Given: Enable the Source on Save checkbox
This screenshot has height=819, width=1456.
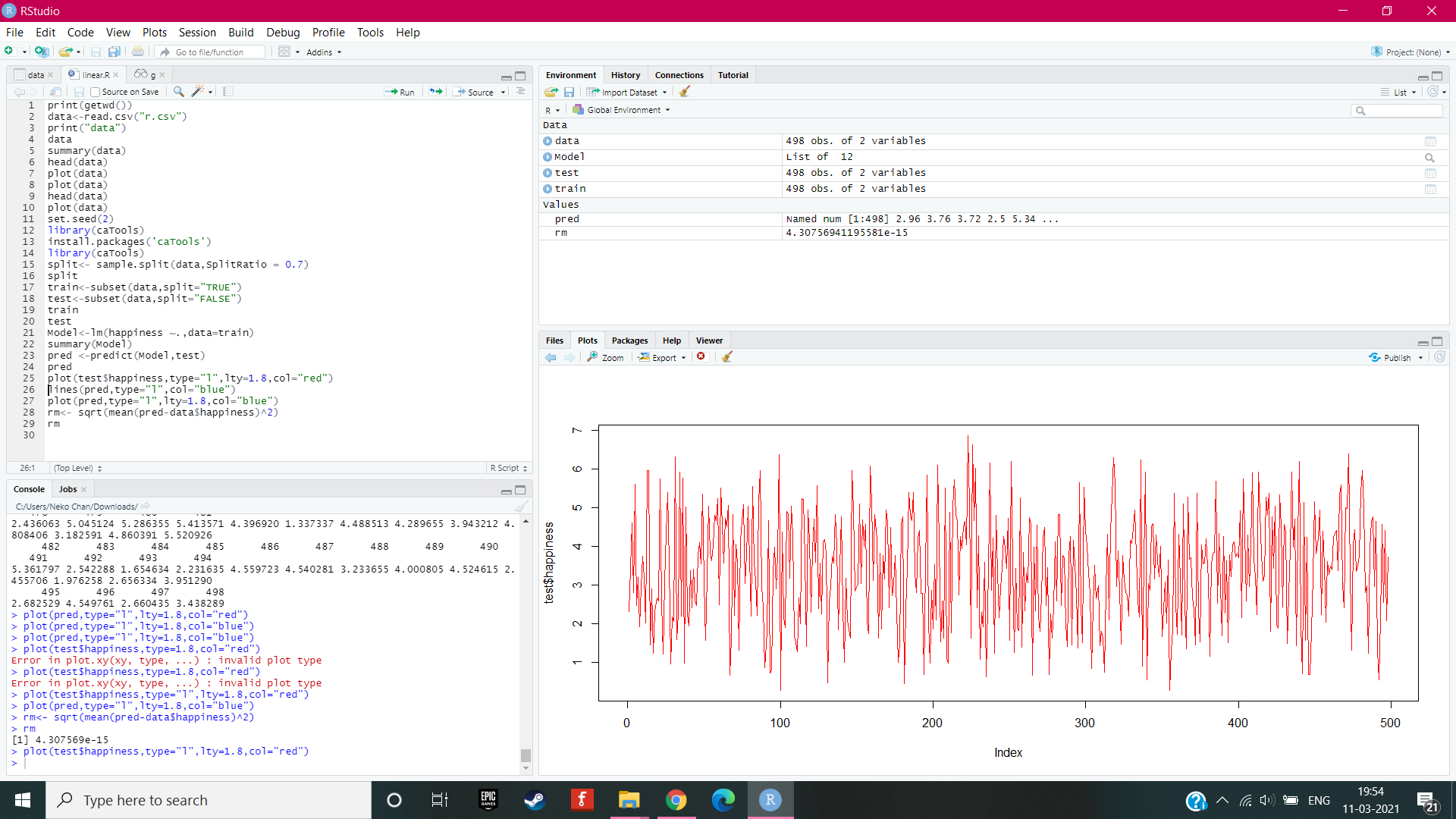Looking at the screenshot, I should tap(94, 91).
